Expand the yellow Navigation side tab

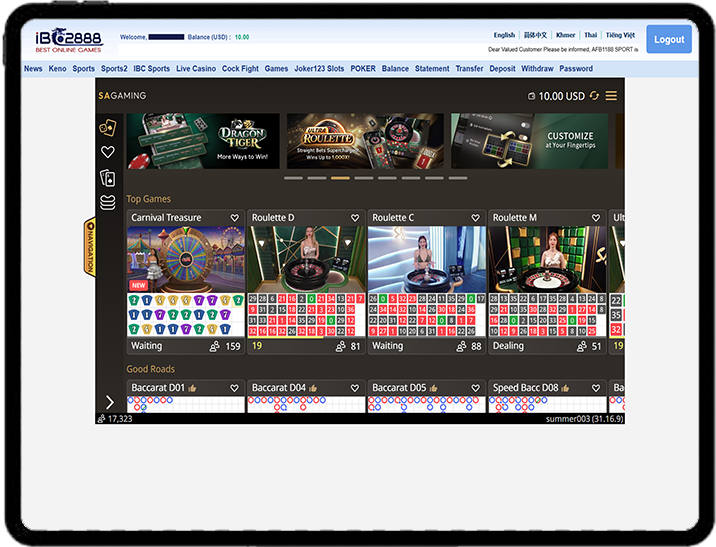click(89, 248)
